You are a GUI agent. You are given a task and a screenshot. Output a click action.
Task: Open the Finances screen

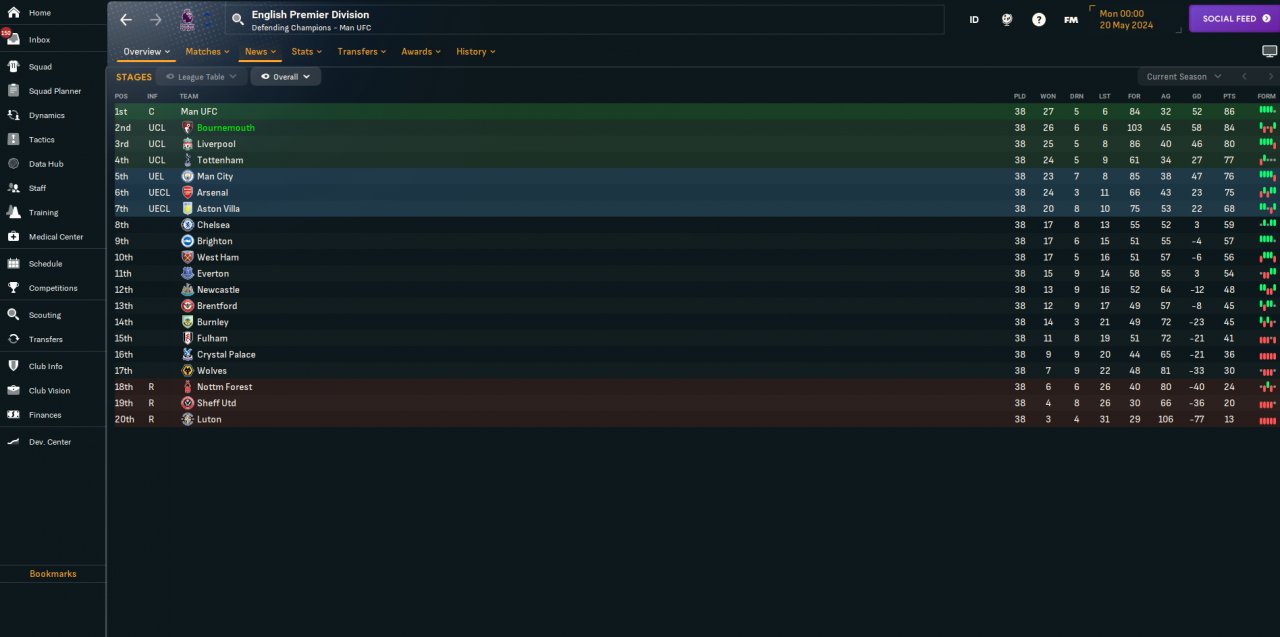point(45,415)
